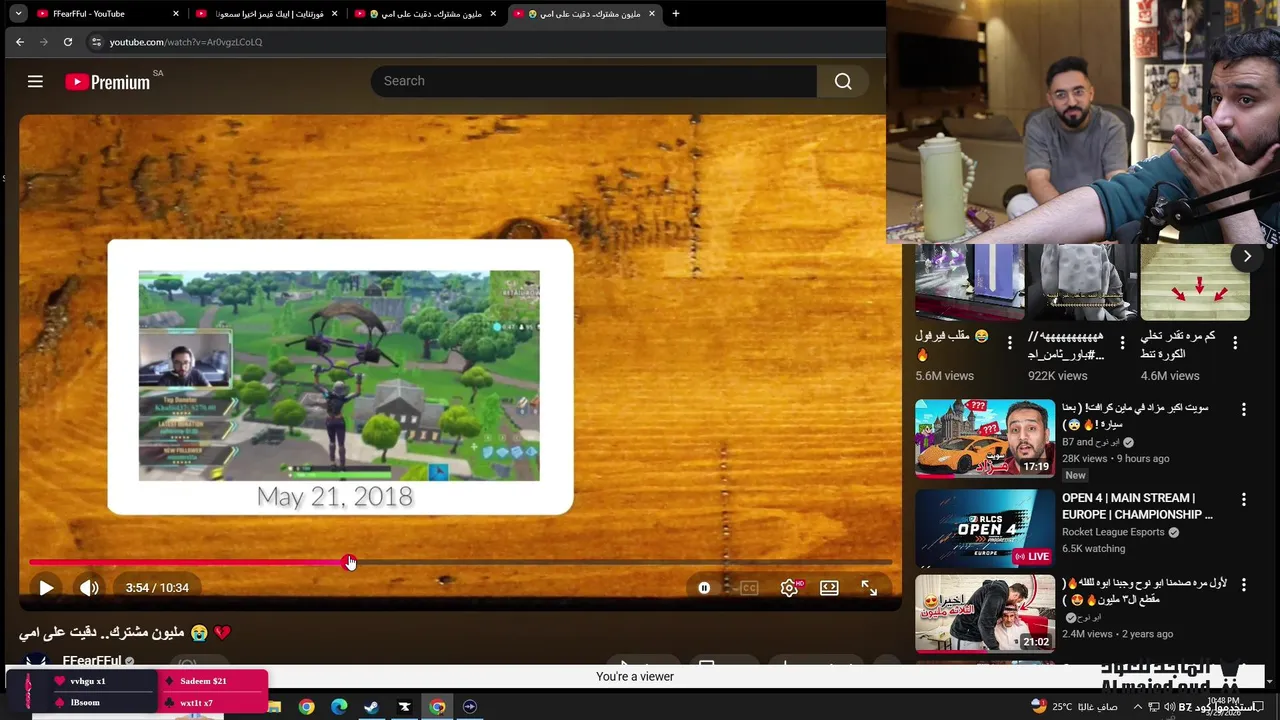Expand hidden system tray icons
The height and width of the screenshot is (720, 1280).
coord(1137,707)
